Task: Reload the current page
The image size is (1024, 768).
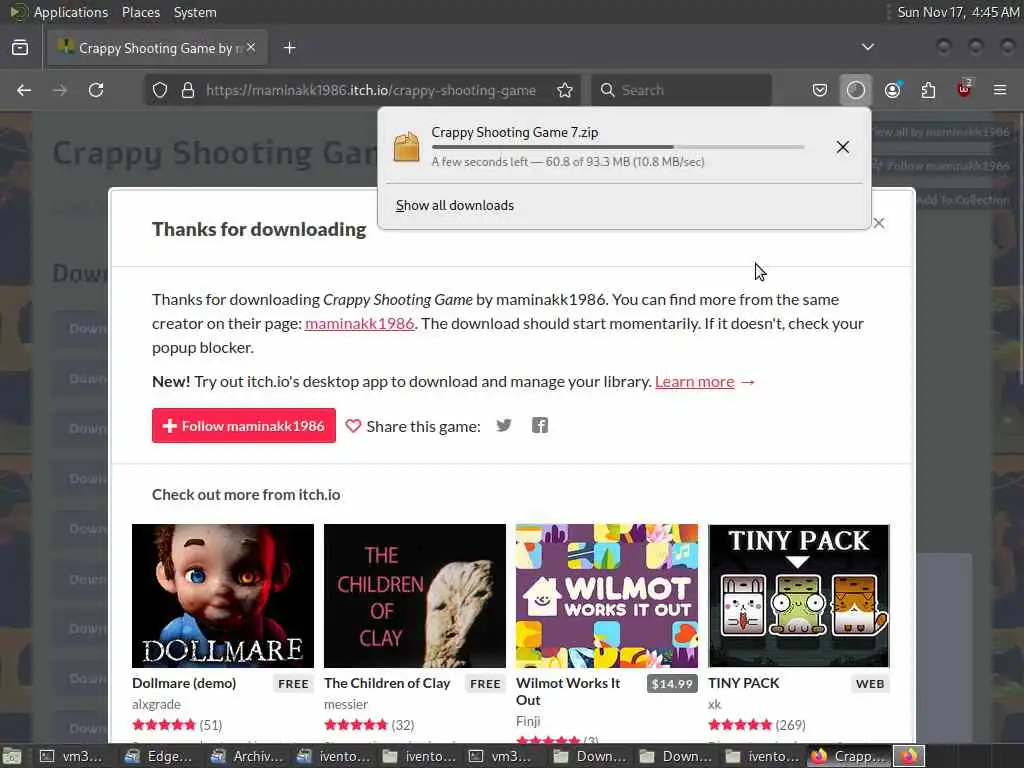Action: 96,90
